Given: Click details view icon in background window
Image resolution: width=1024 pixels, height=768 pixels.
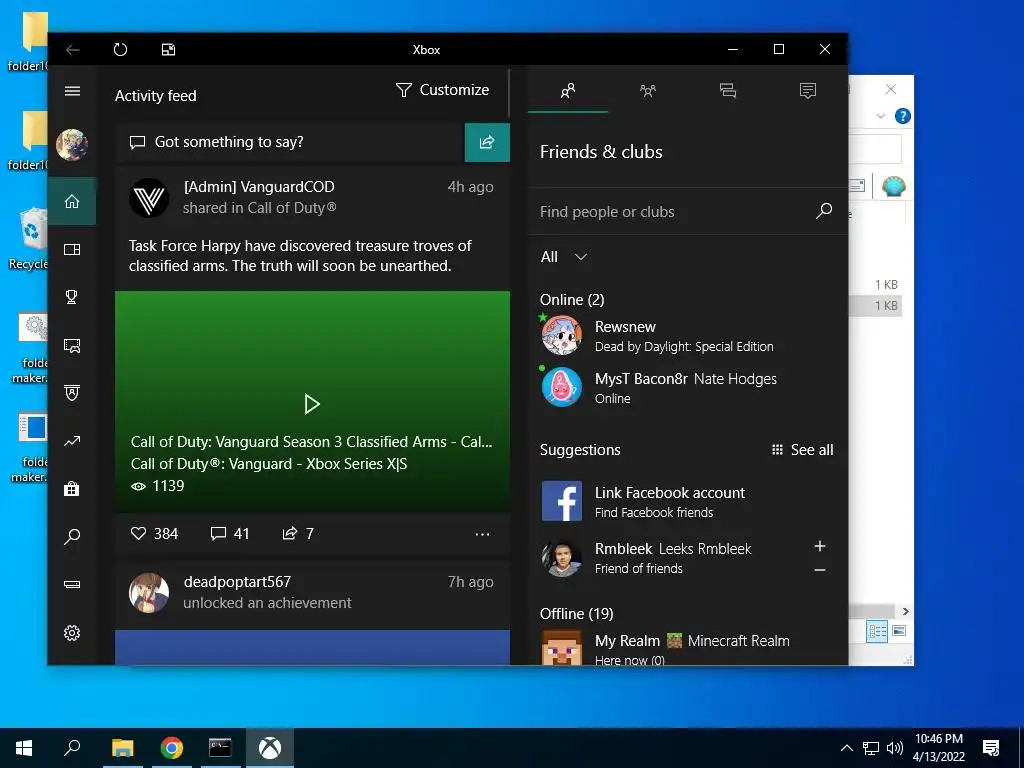Looking at the screenshot, I should (x=878, y=631).
